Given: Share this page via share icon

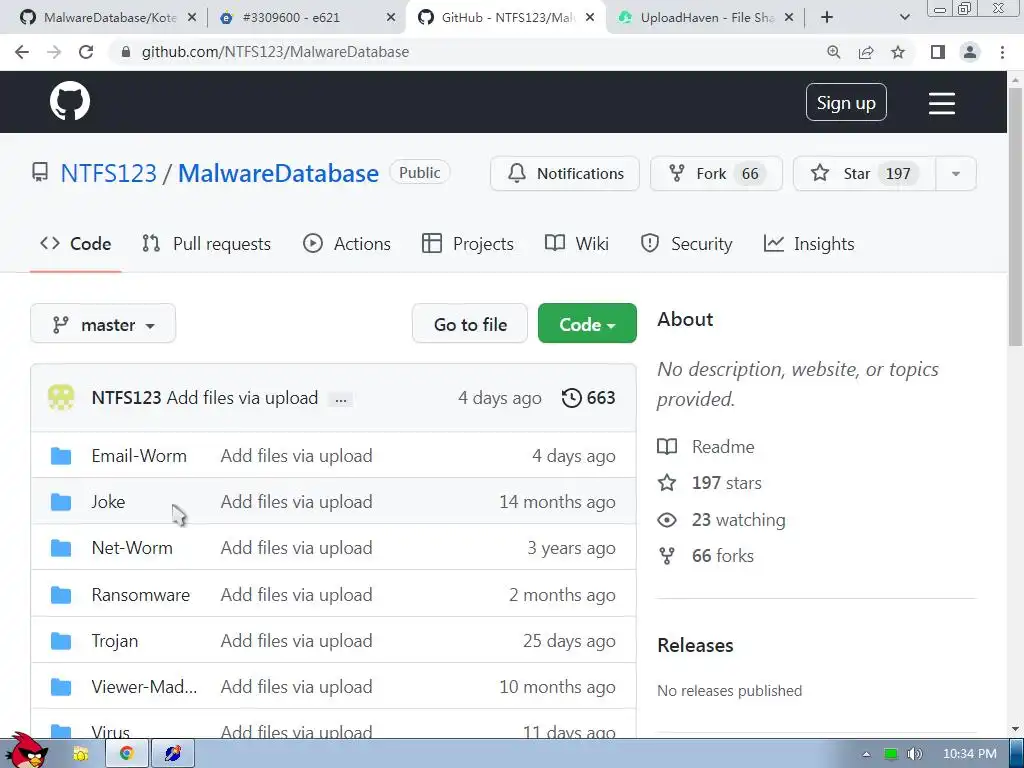Looking at the screenshot, I should (866, 52).
